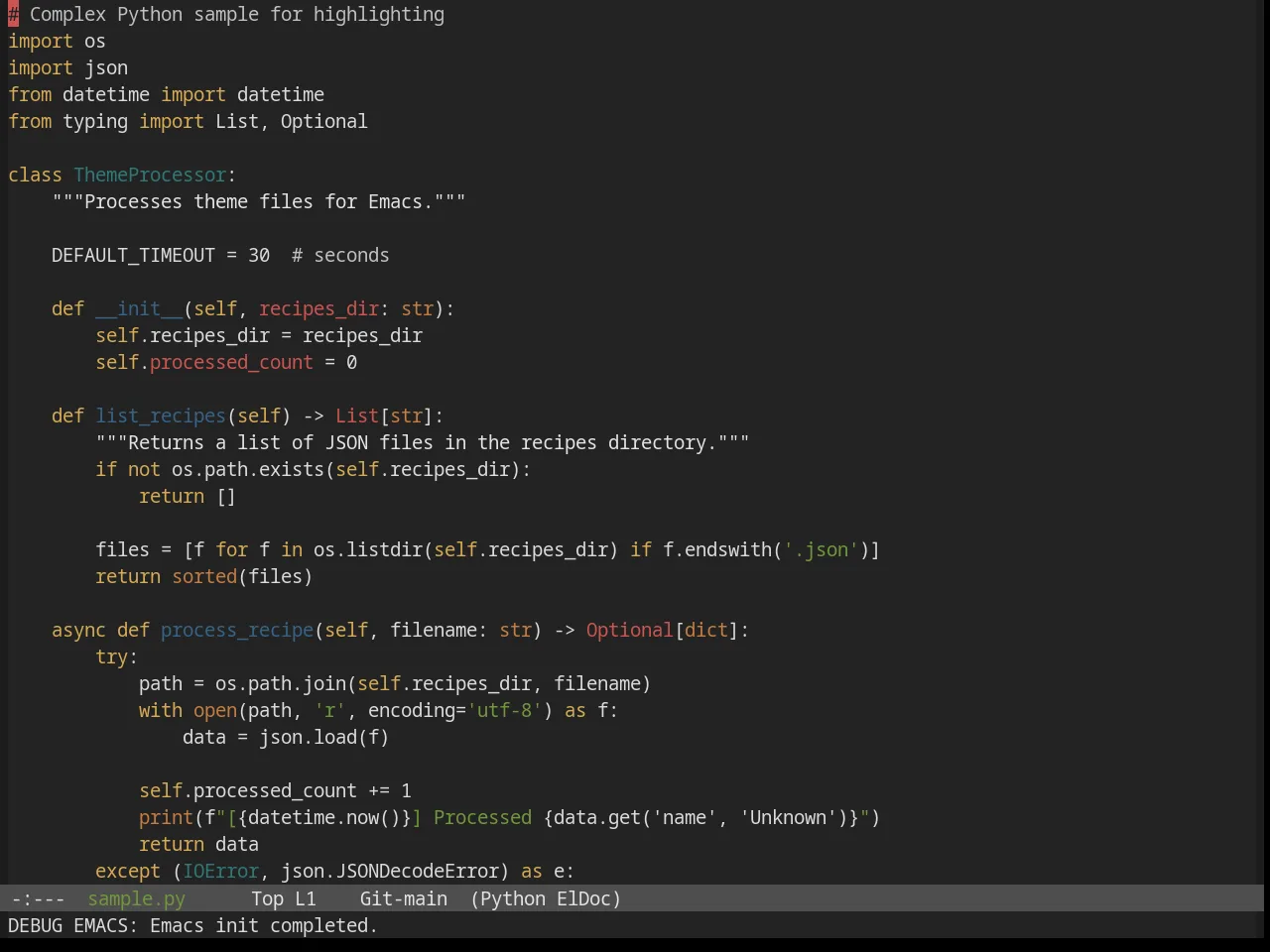This screenshot has height=952, width=1270.
Task: Click the comment 'Complex Python sample for highlighting'
Action: click(237, 14)
